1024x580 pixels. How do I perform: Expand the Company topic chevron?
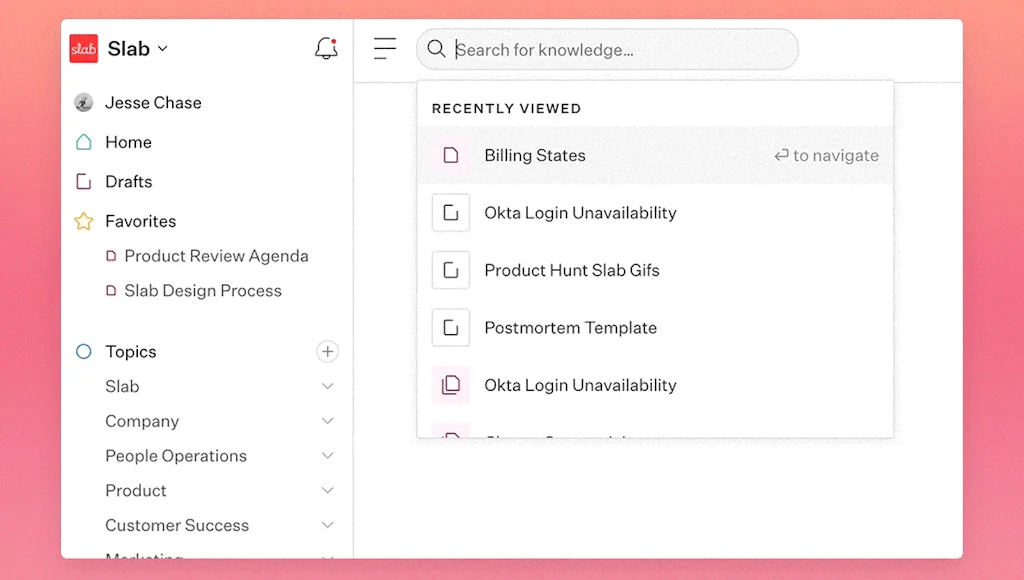tap(327, 422)
